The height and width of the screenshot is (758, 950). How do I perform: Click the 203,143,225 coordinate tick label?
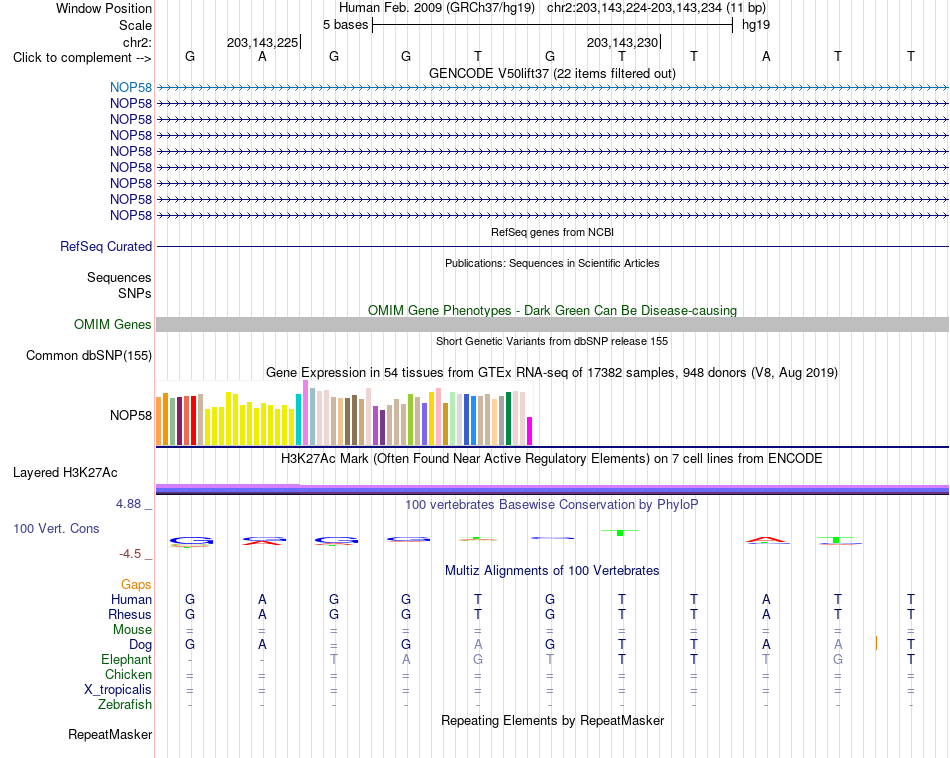point(262,42)
